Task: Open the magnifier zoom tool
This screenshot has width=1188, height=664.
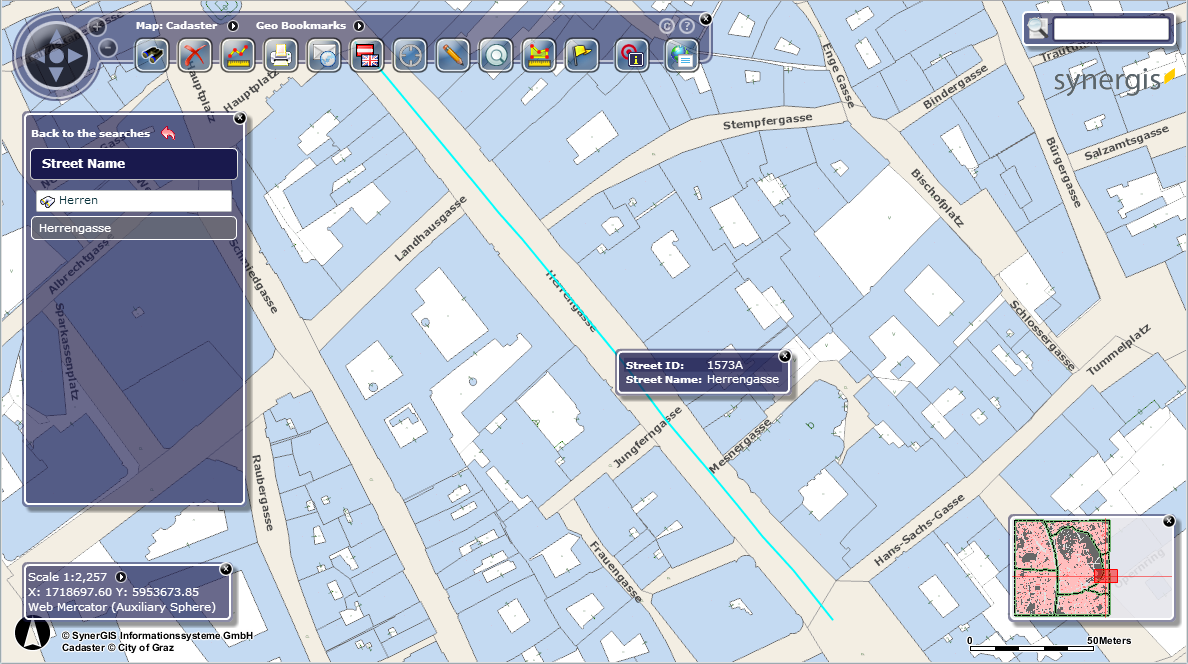Action: click(495, 55)
